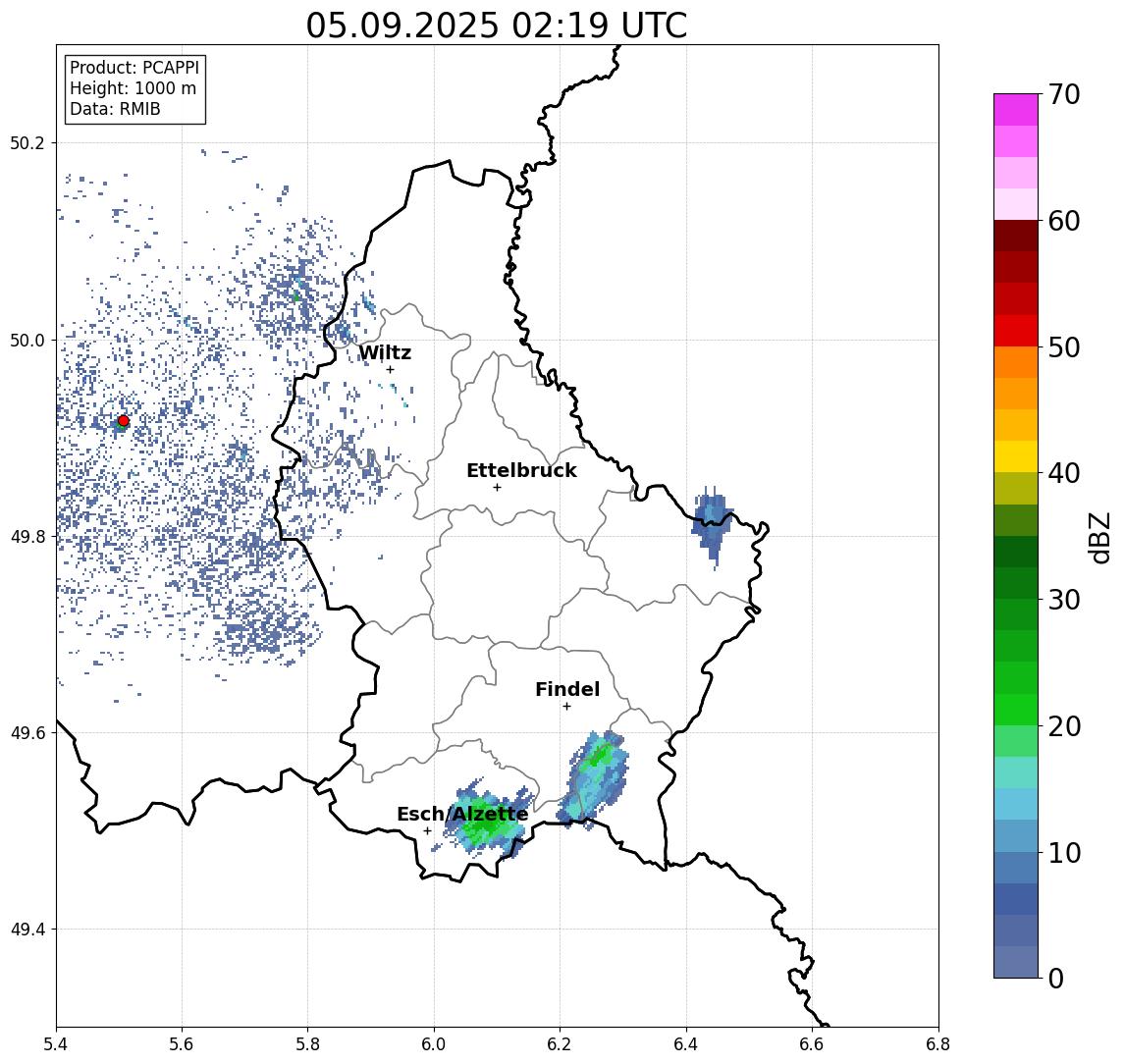
Task: Click the 60 tick on colorbar
Action: pyautogui.click(x=1063, y=221)
